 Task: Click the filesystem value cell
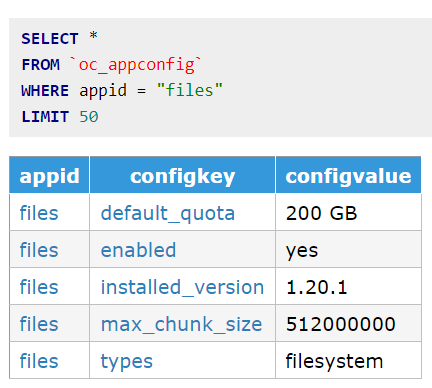coord(348,360)
